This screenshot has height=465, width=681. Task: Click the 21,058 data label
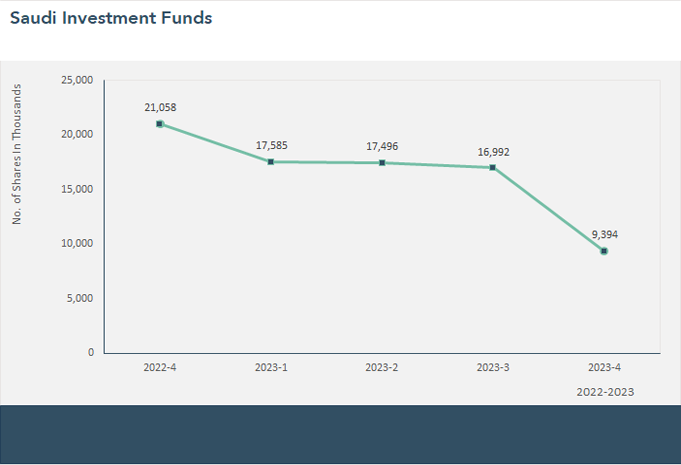point(160,107)
